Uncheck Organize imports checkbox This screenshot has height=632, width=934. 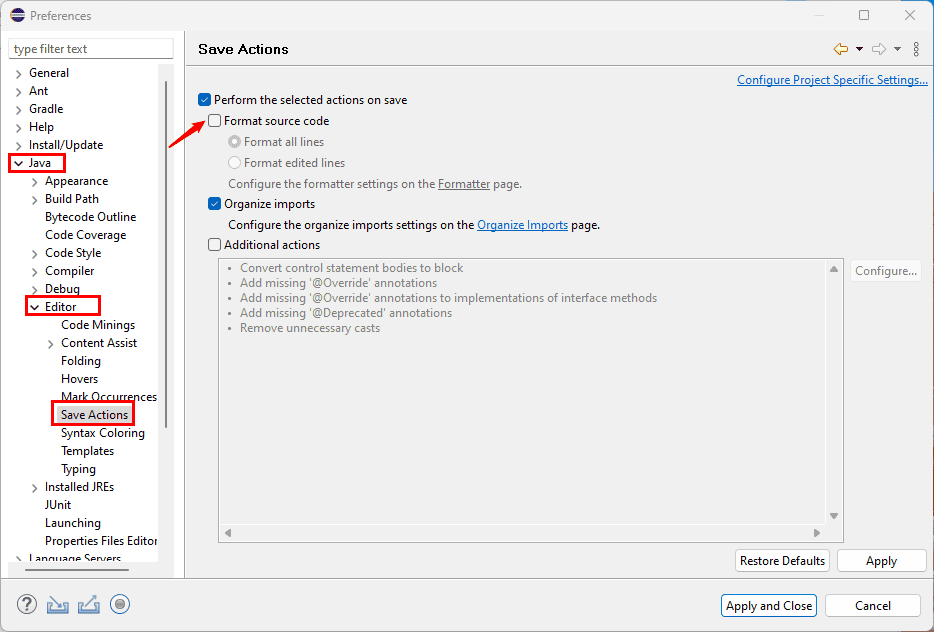click(x=215, y=204)
